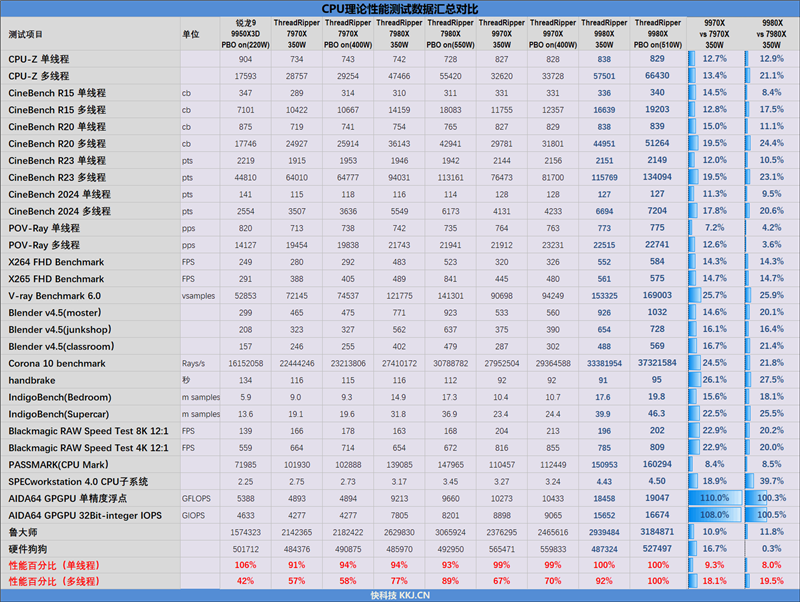Click the 100.3% progress bar cell

coord(771,498)
